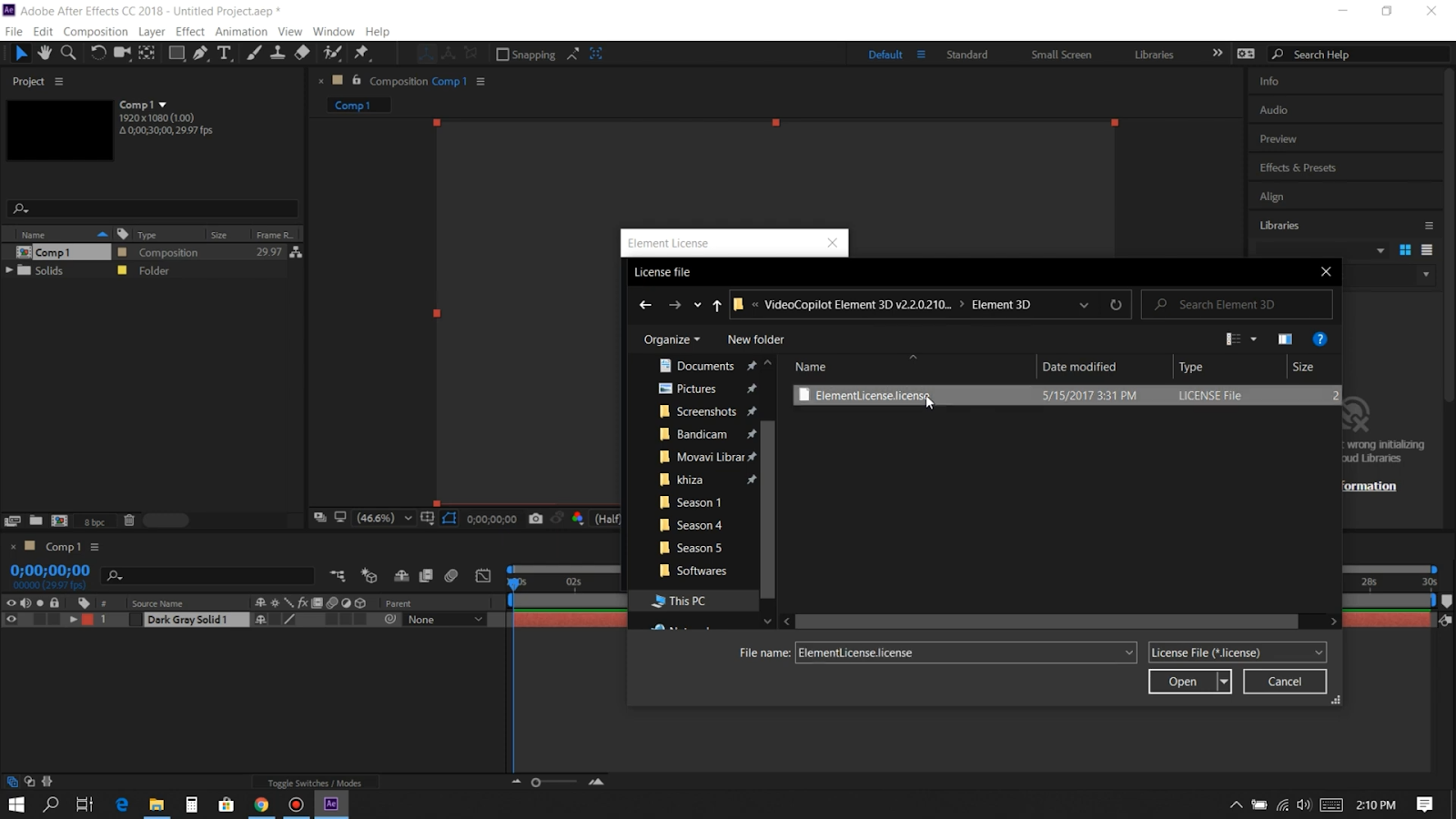The height and width of the screenshot is (819, 1456).
Task: Click the delete trash icon in Project panel
Action: tap(129, 521)
